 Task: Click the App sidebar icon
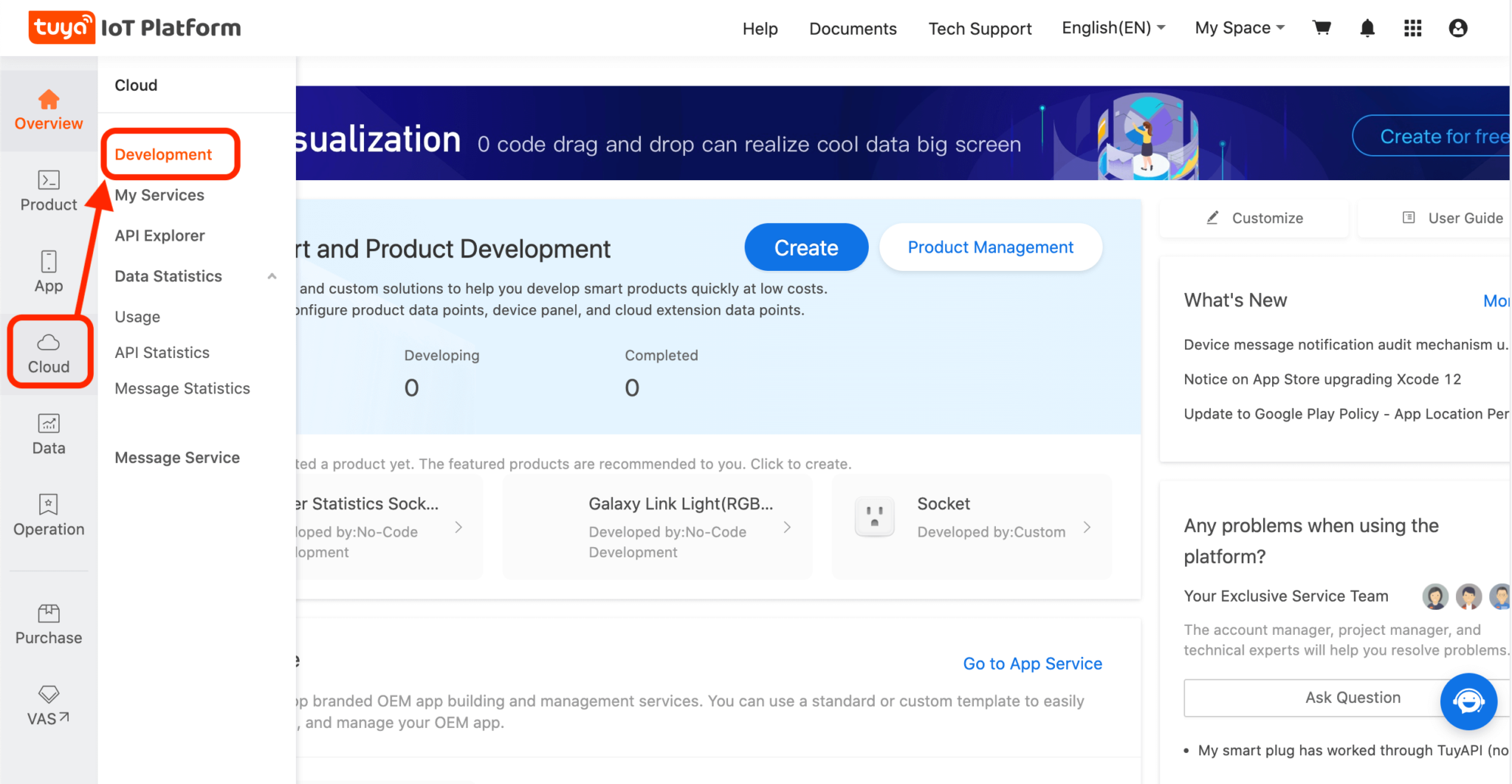(48, 270)
